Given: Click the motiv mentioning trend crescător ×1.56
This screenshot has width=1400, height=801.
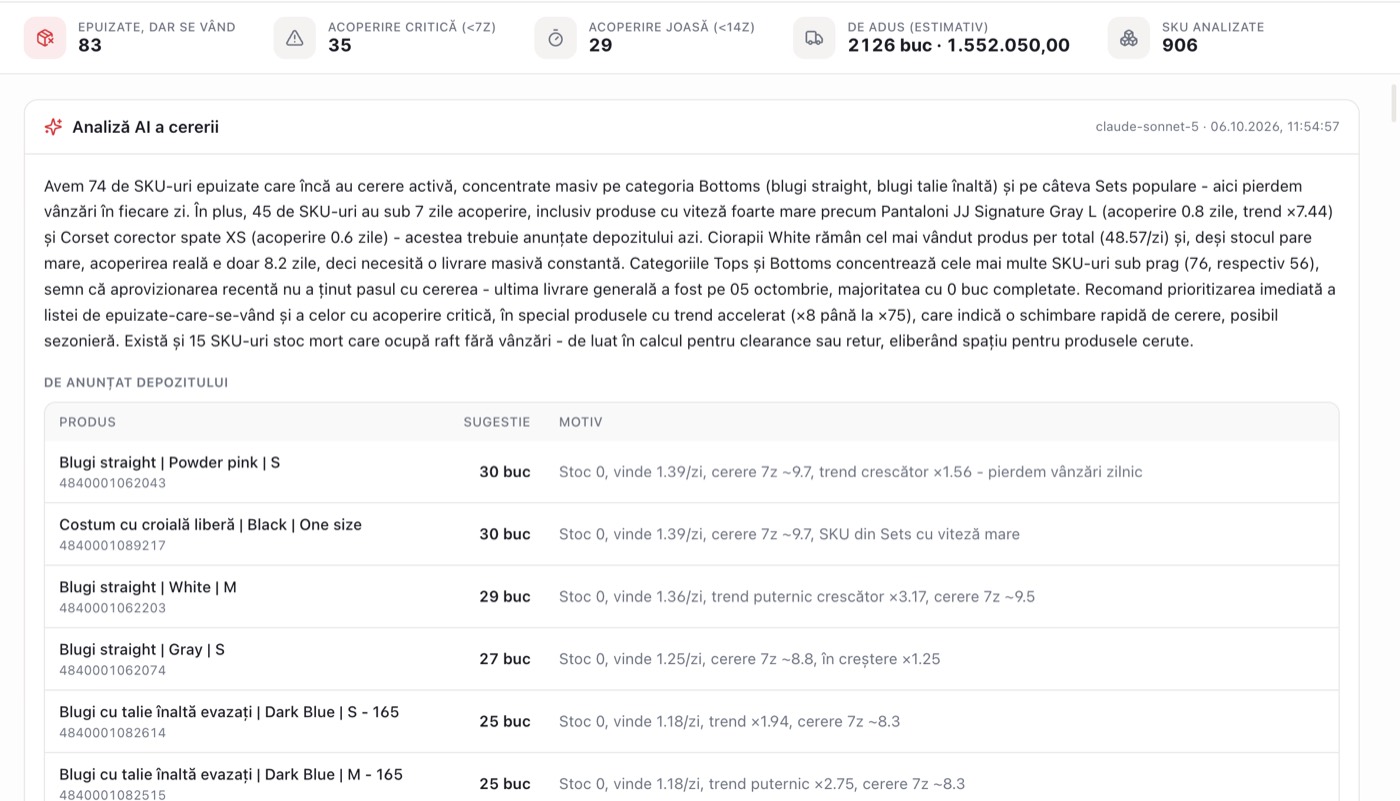Looking at the screenshot, I should (x=850, y=472).
